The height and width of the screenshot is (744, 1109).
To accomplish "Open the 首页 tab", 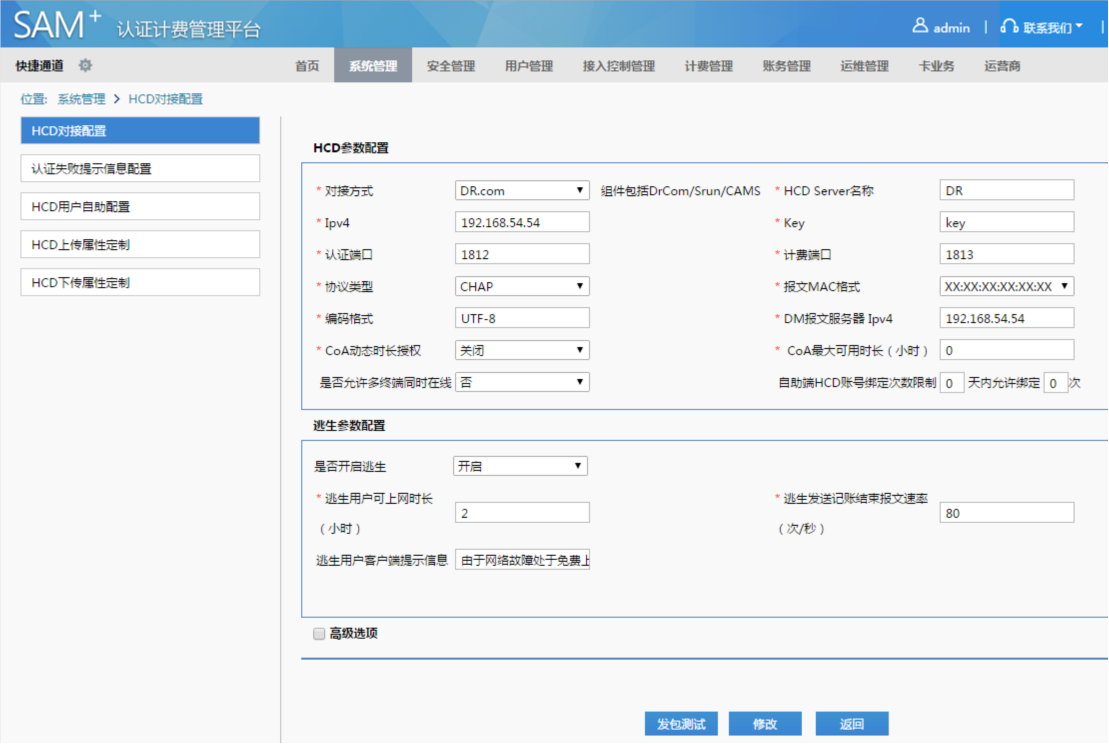I will tap(307, 66).
